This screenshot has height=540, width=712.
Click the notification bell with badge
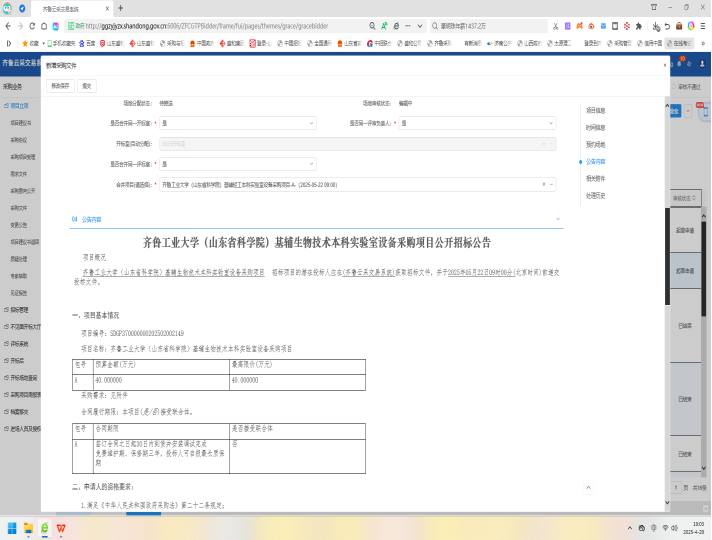click(x=679, y=63)
